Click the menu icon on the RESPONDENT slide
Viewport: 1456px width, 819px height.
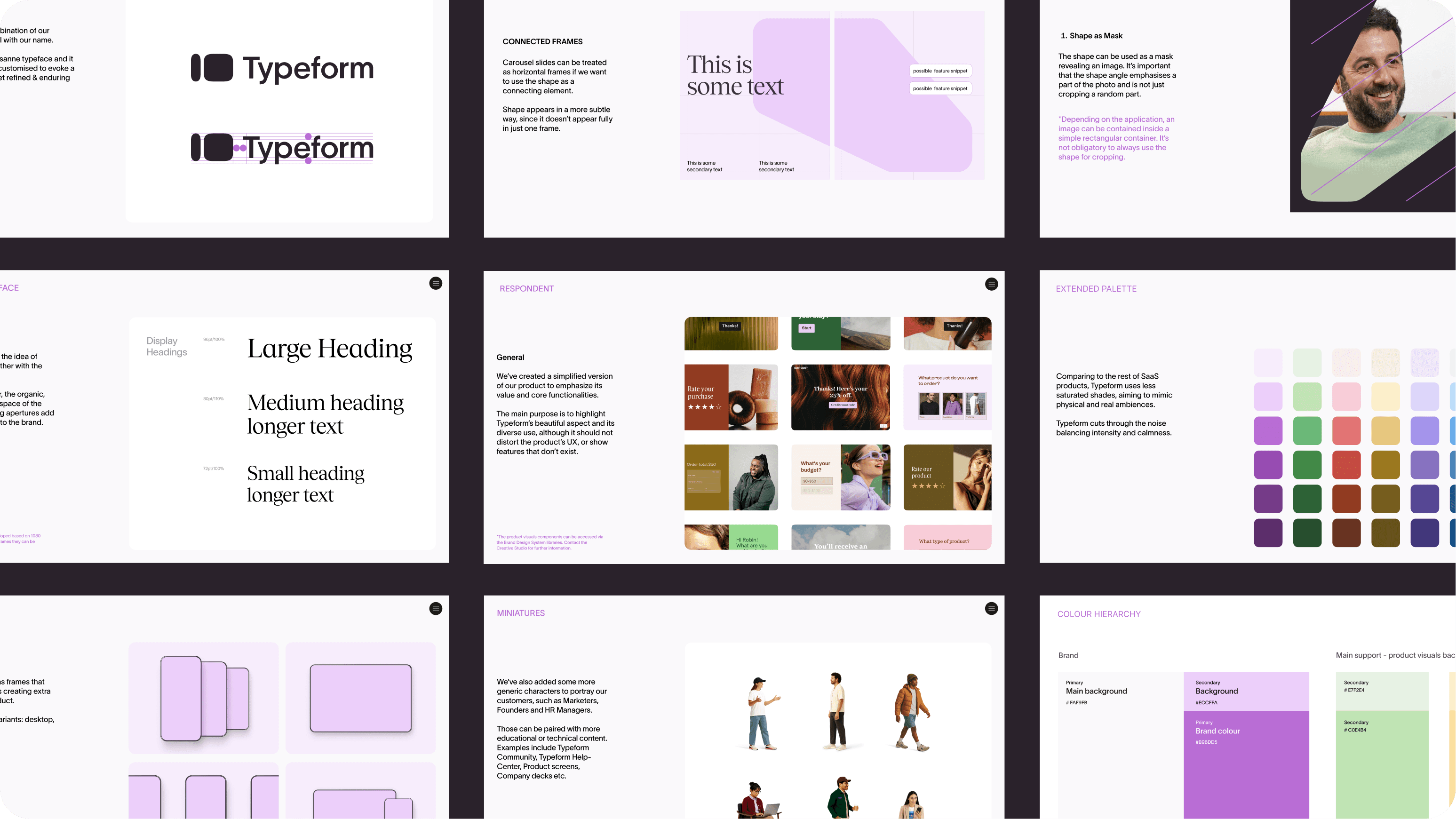(991, 284)
